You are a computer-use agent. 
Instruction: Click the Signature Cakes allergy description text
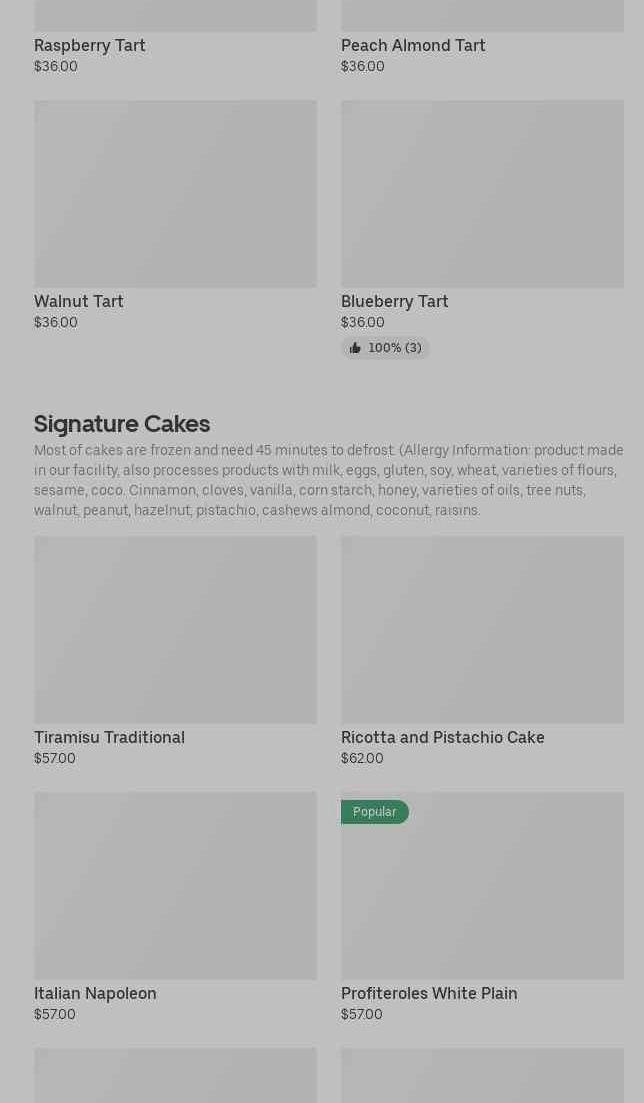[328, 480]
